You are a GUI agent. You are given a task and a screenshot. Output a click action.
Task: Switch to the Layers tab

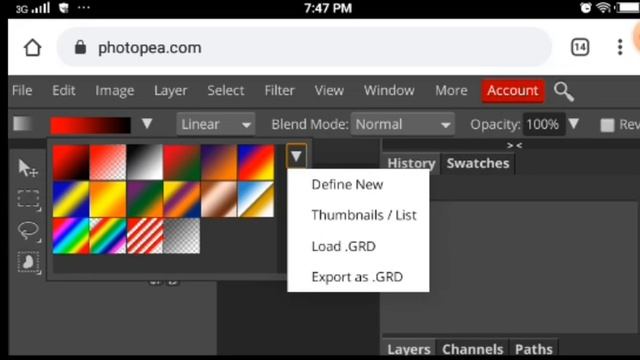click(409, 349)
